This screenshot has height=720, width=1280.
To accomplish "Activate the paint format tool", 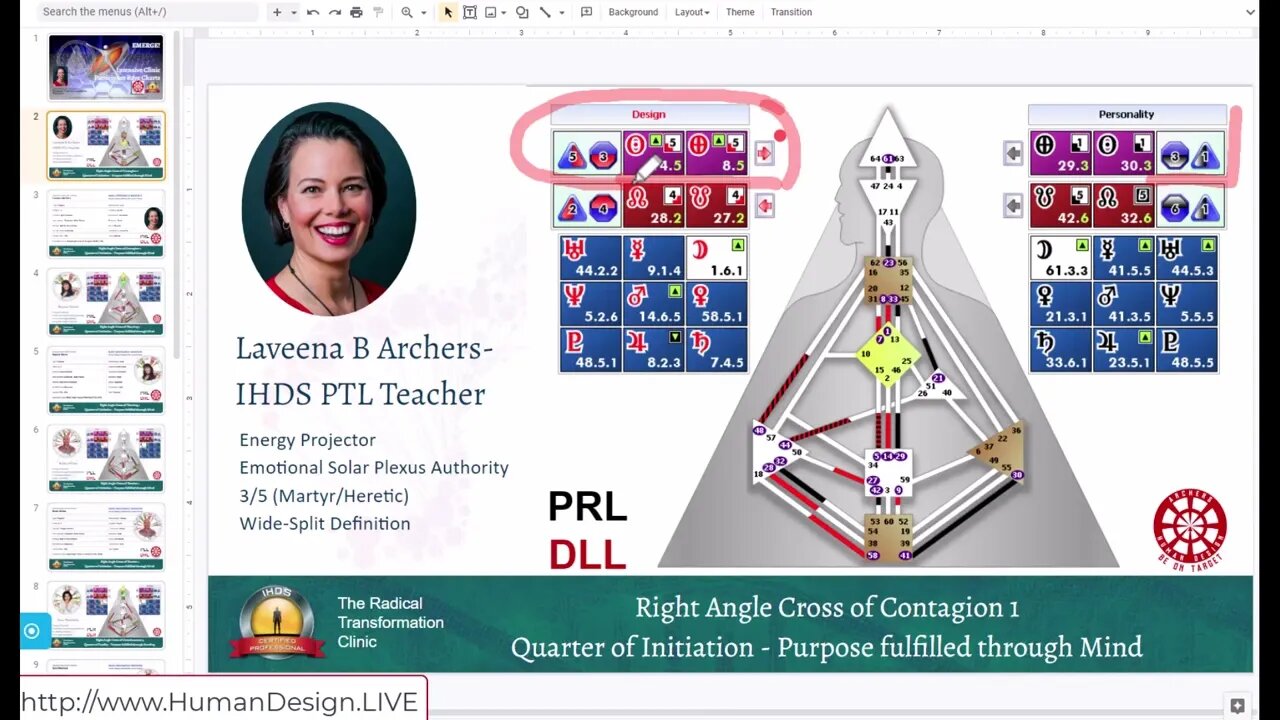I will point(378,12).
